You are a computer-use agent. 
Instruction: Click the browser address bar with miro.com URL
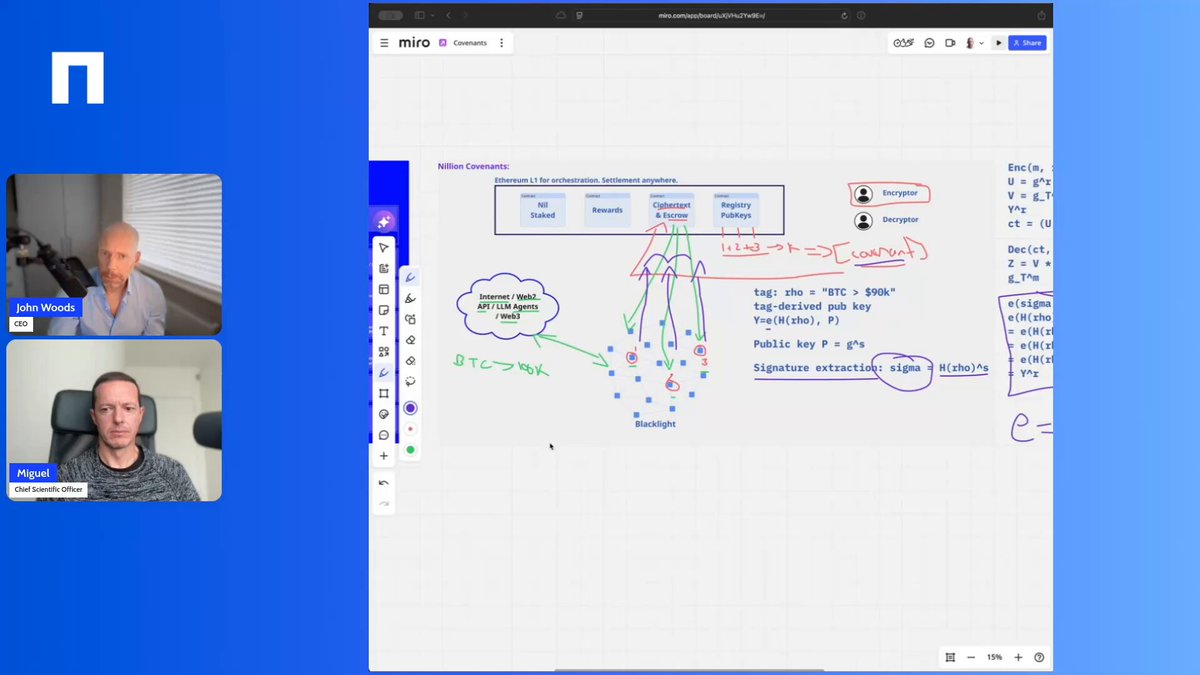pos(710,15)
